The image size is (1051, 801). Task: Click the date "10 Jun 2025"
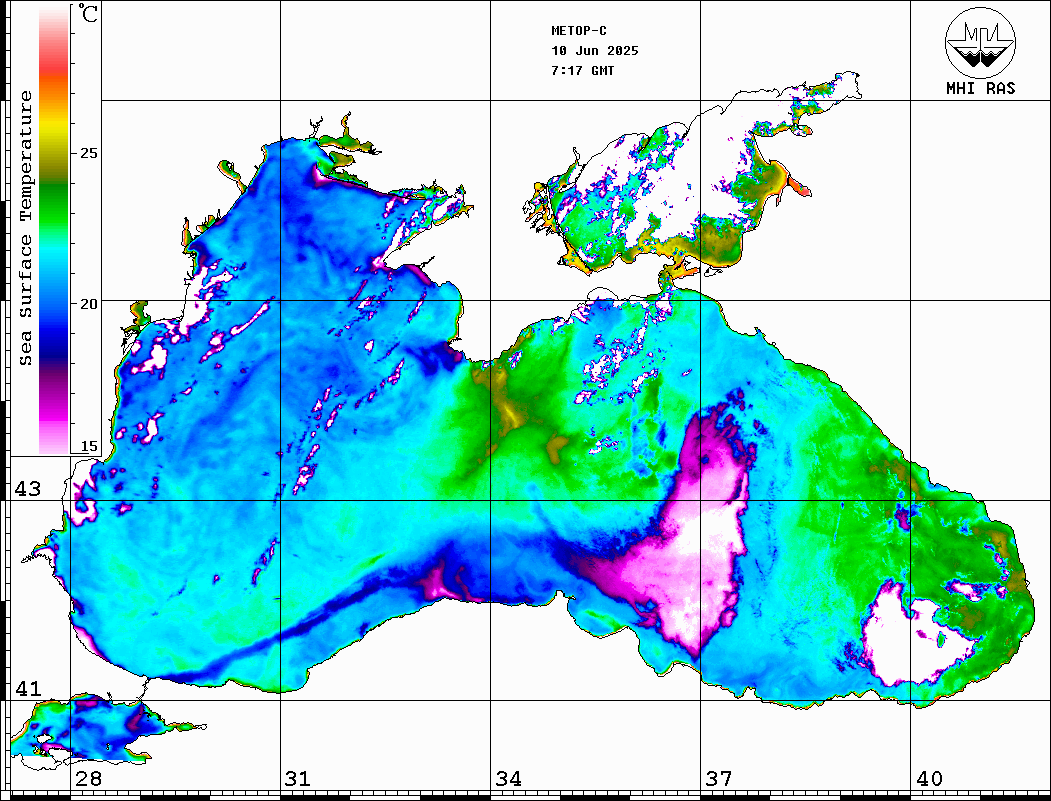[x=595, y=51]
